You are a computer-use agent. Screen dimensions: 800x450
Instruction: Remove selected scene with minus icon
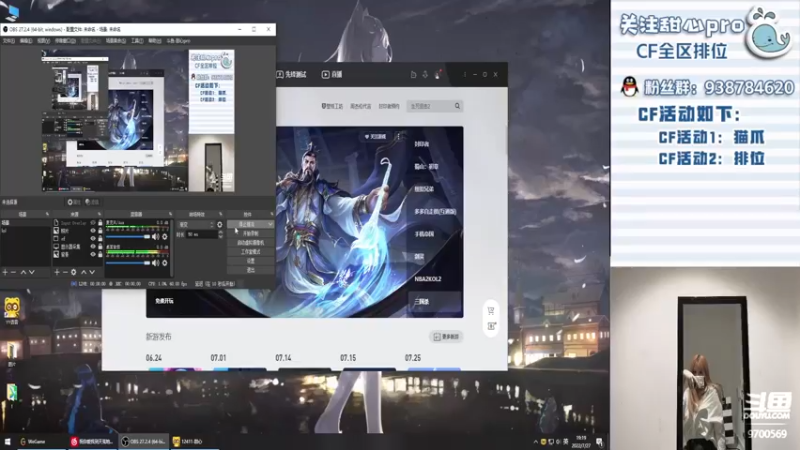[14, 272]
